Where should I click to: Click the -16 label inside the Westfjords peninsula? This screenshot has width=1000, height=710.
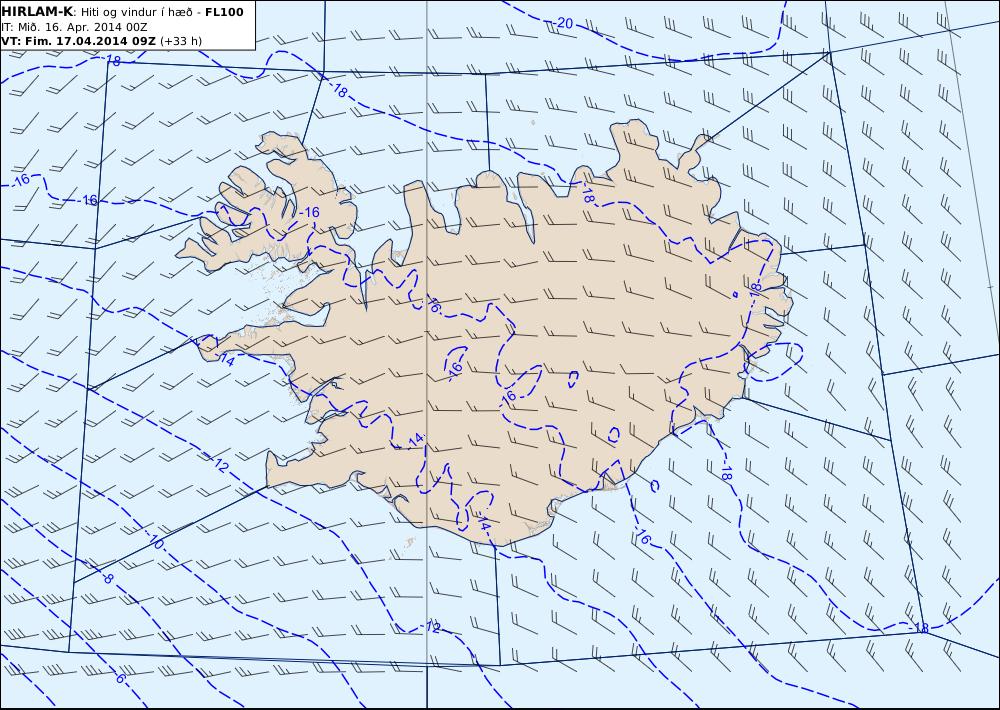[309, 212]
